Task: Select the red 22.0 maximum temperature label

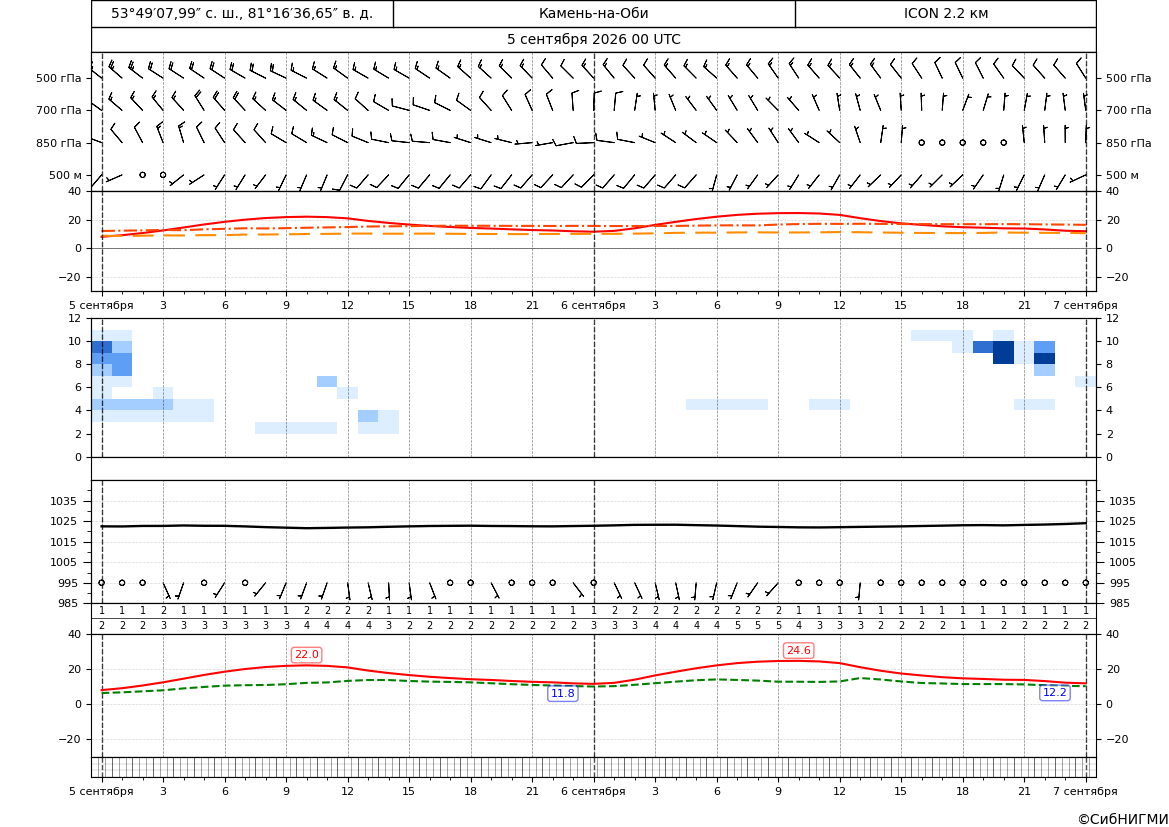Action: (x=306, y=654)
